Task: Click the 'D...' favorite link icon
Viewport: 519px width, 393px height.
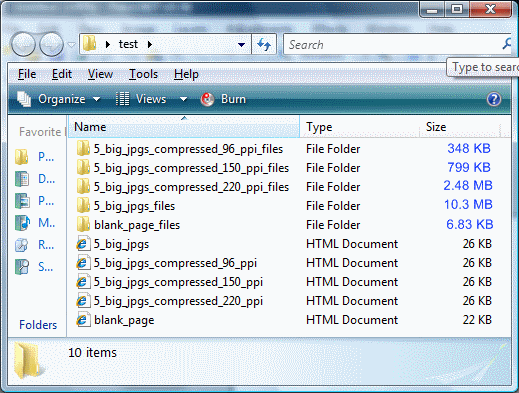Action: tap(22, 179)
